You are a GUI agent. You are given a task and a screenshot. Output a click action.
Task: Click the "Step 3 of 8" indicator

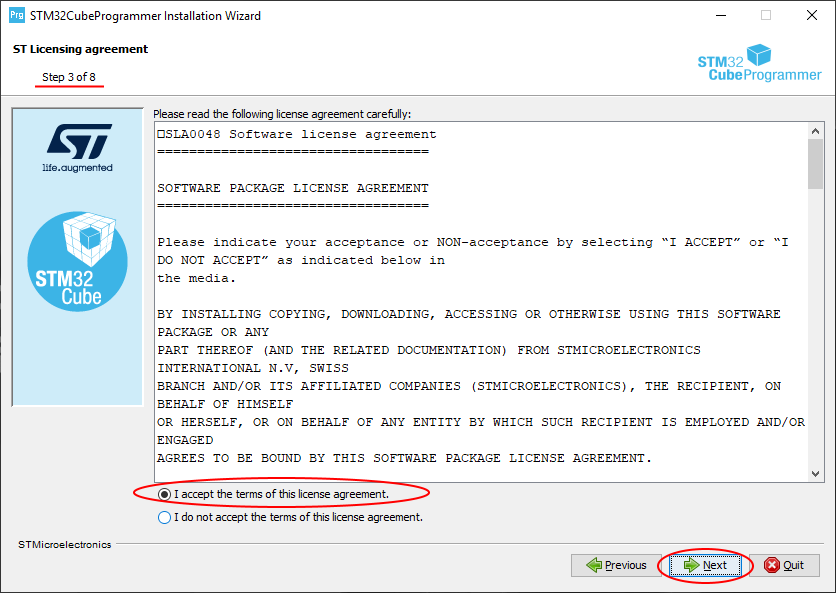[x=69, y=77]
